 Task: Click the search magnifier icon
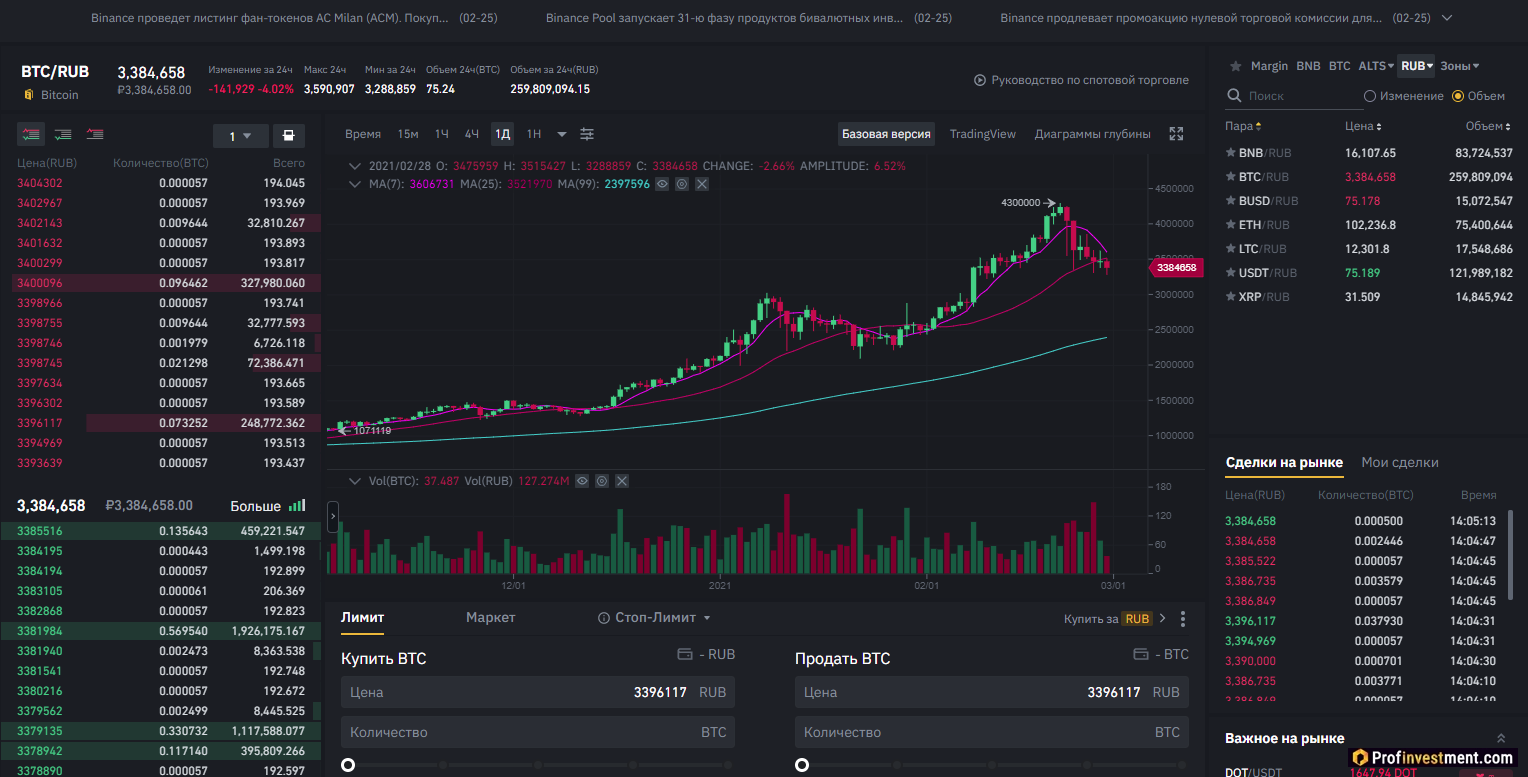click(x=1235, y=96)
